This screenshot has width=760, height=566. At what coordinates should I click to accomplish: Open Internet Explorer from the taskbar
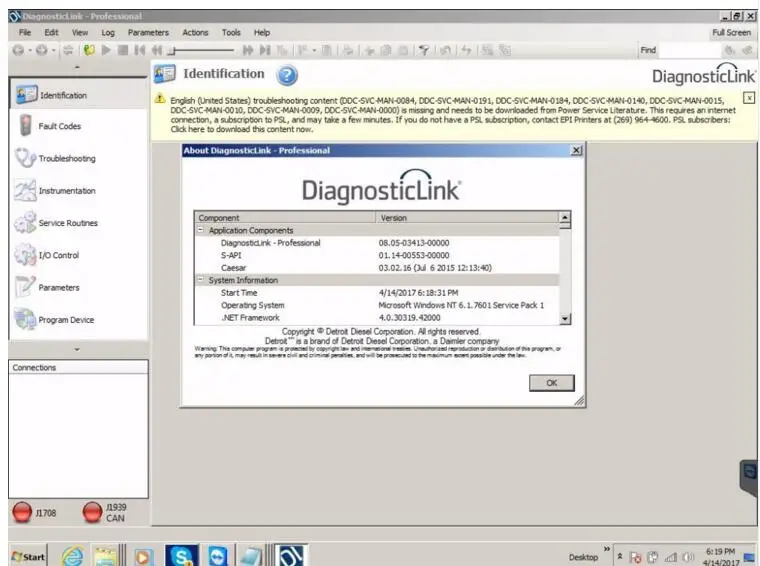73,555
